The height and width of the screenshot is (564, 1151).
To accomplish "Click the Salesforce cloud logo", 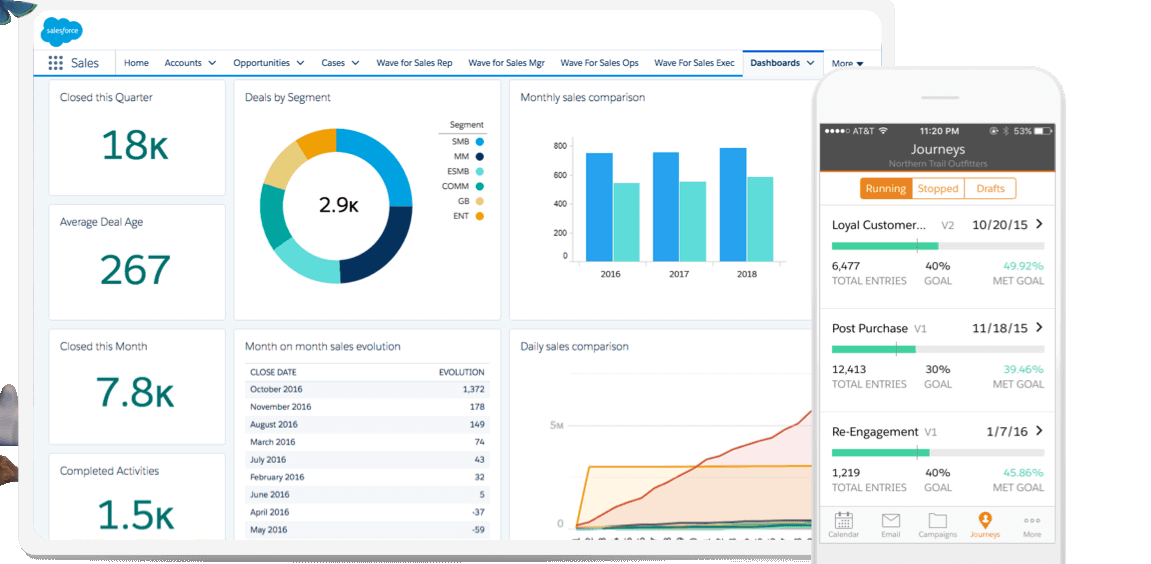I will (x=62, y=32).
